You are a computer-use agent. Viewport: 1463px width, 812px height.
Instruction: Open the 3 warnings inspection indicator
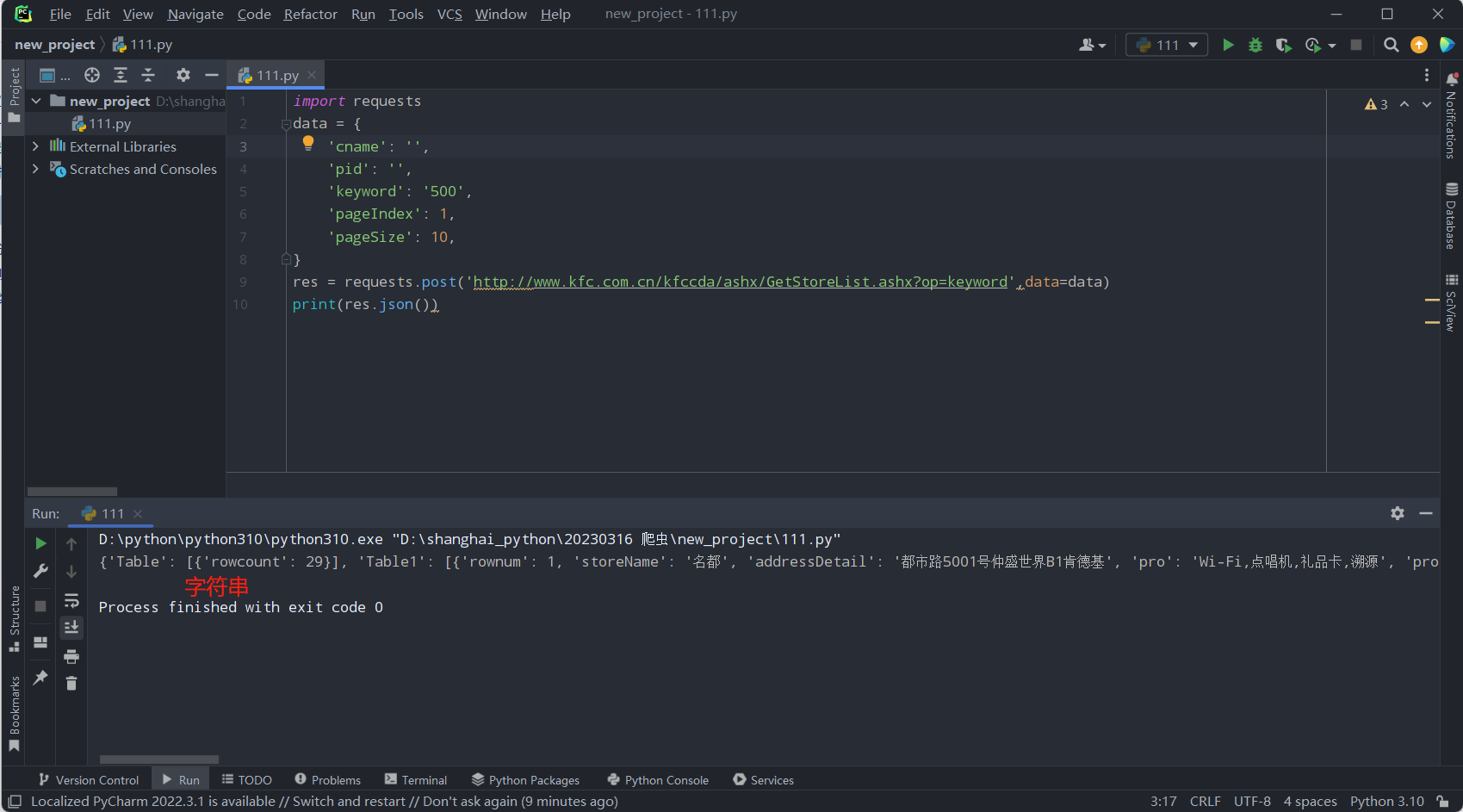coord(1376,104)
